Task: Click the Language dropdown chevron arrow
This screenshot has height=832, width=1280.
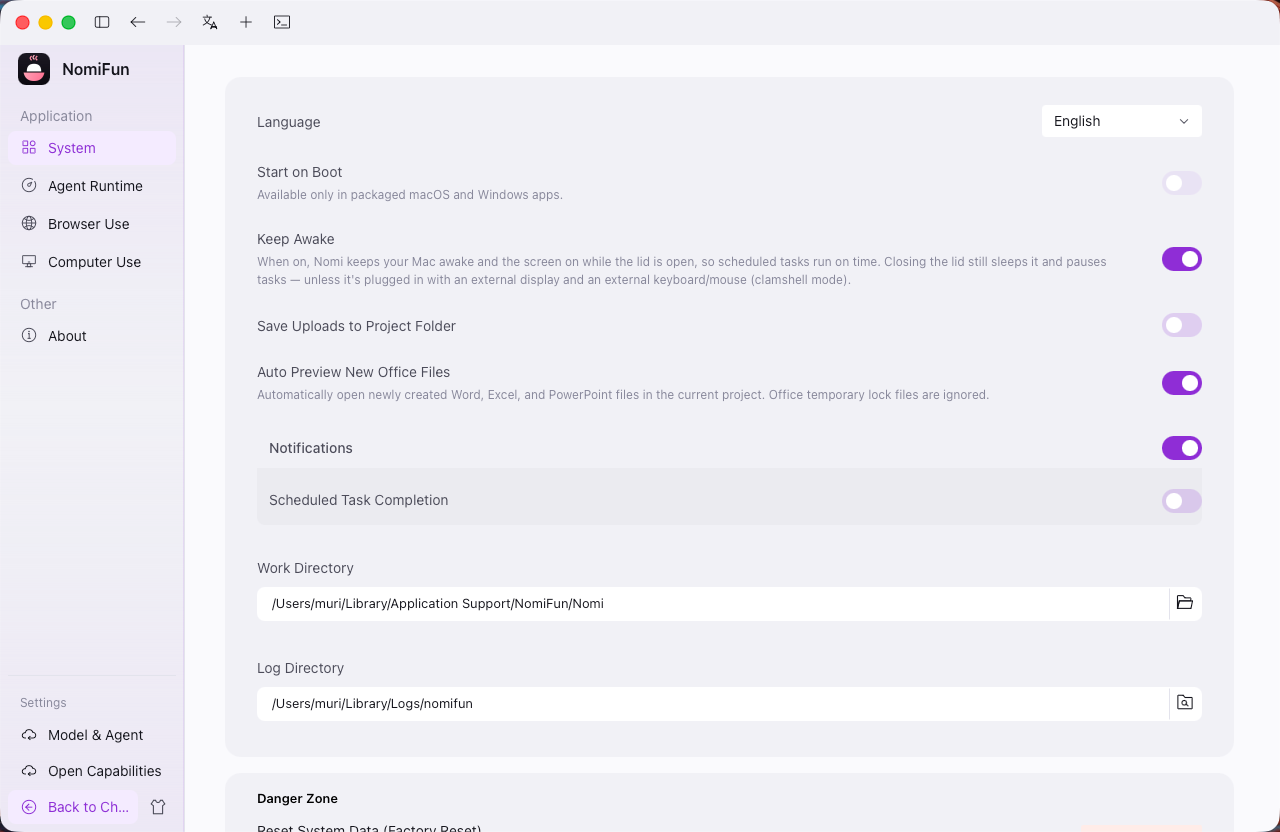Action: click(1184, 121)
